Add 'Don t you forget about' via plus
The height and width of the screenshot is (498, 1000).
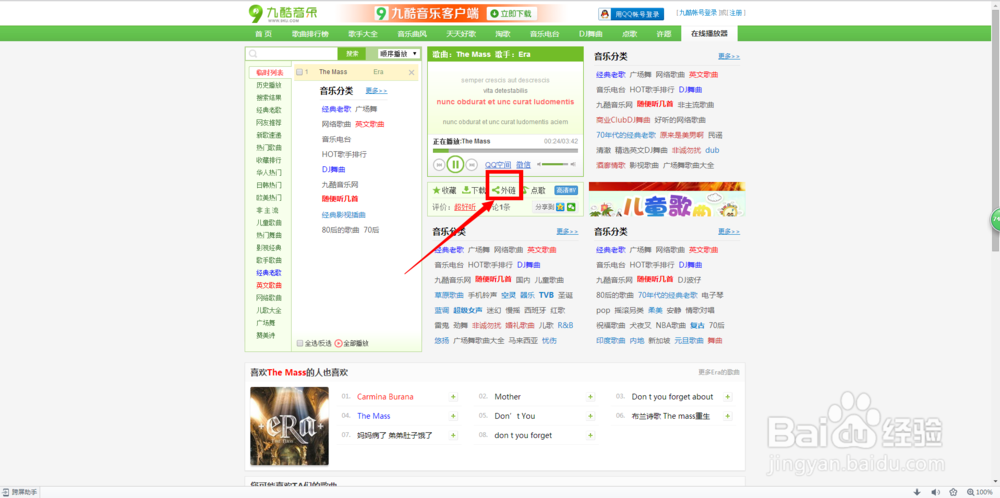click(x=728, y=397)
